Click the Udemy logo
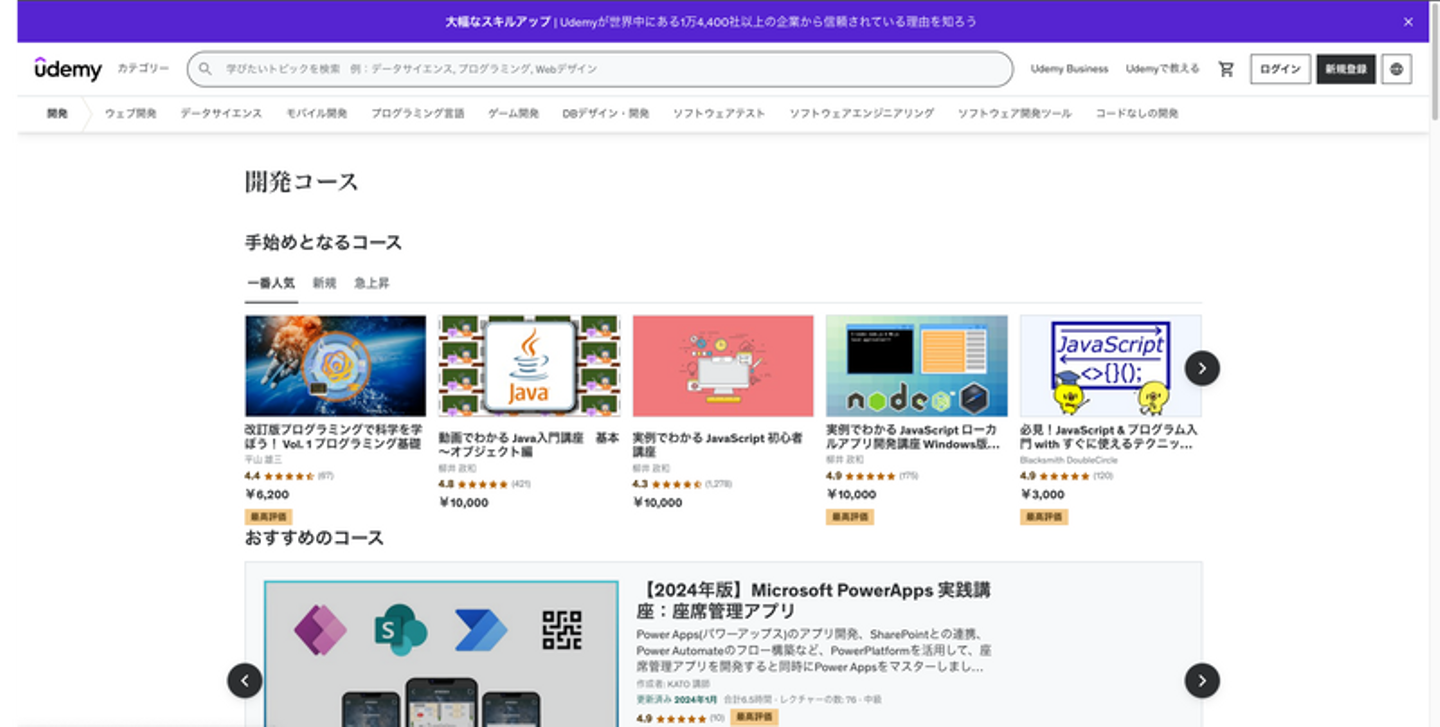Screen dimensions: 1440x727 pyautogui.click(x=68, y=69)
